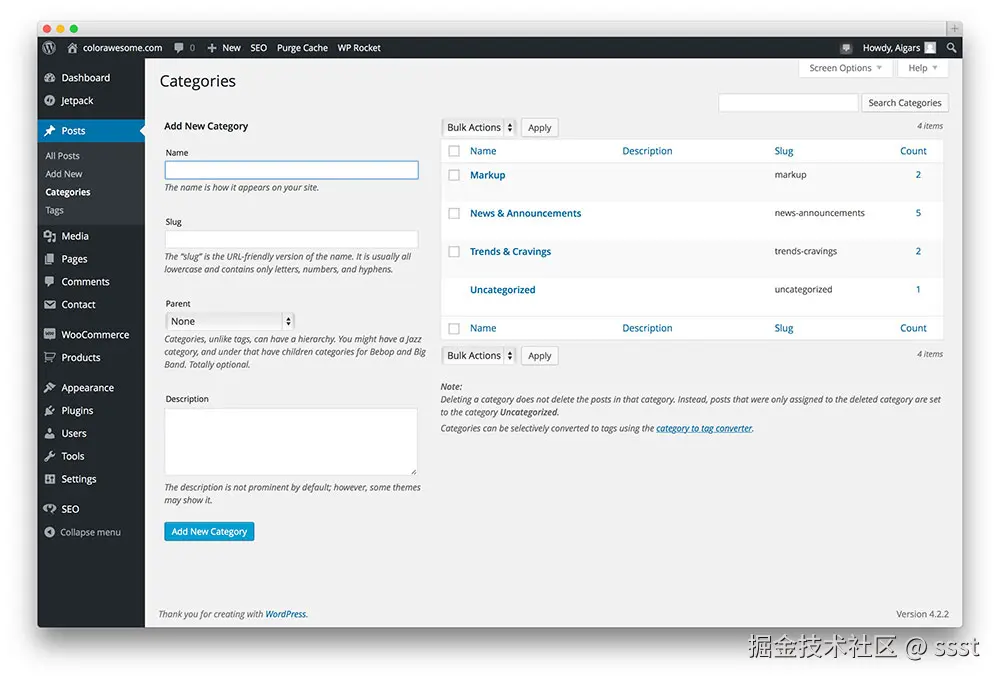
Task: Open the Markup category link
Action: point(487,175)
